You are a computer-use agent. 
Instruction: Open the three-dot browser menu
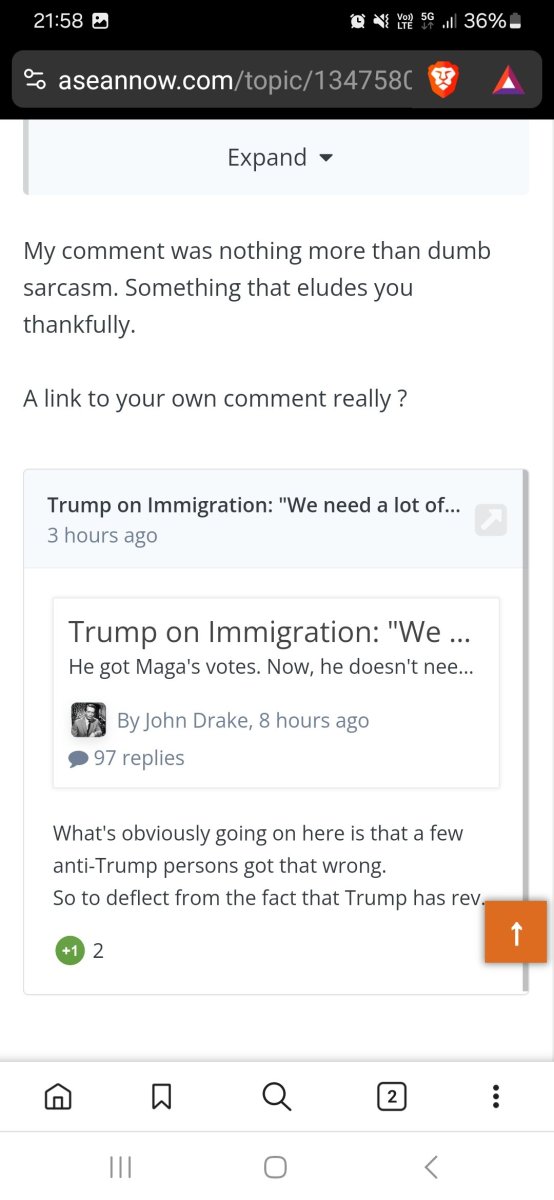tap(496, 1097)
